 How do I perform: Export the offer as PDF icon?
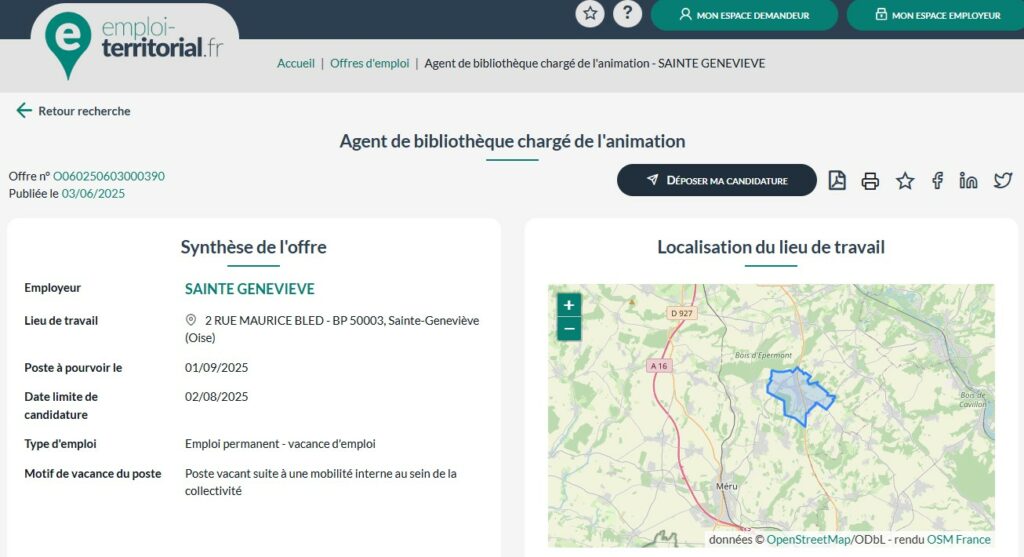point(837,180)
